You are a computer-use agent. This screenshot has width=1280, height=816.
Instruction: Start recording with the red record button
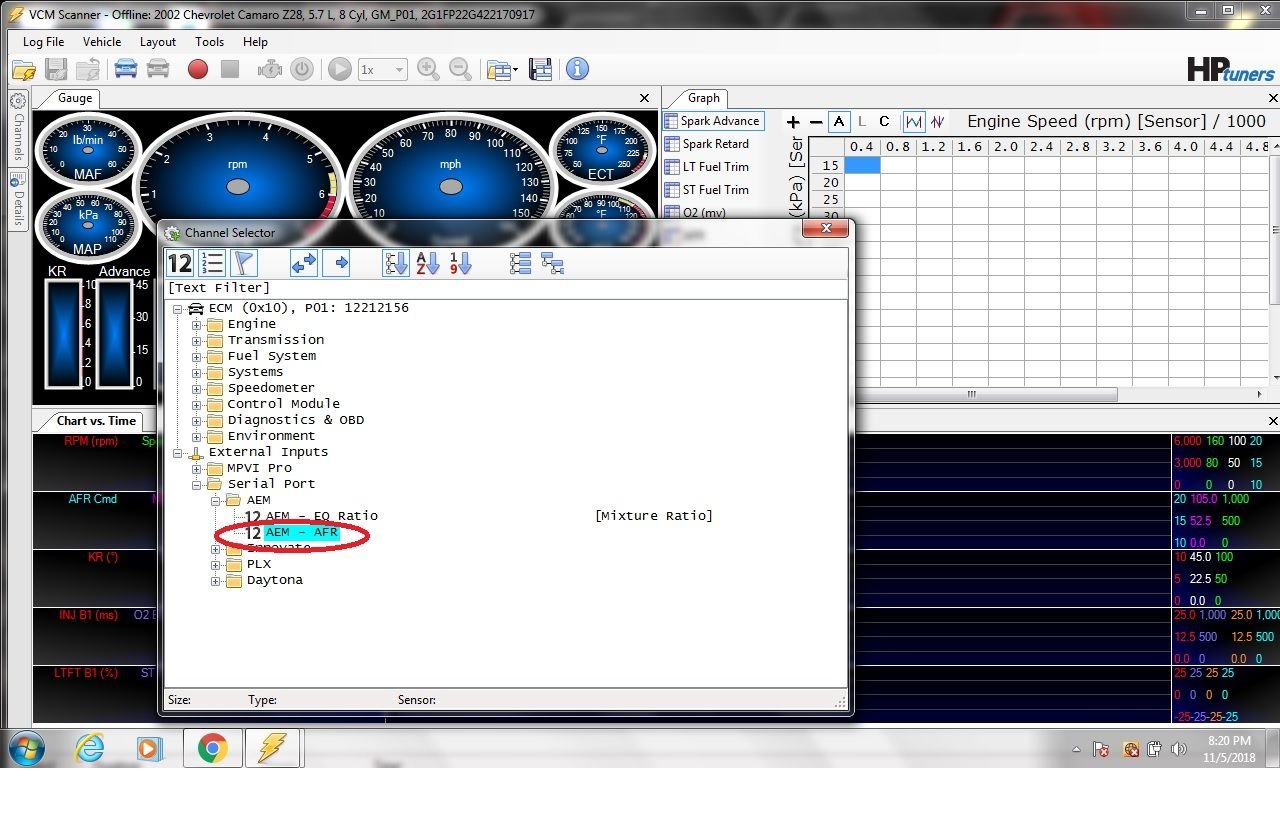pyautogui.click(x=198, y=69)
